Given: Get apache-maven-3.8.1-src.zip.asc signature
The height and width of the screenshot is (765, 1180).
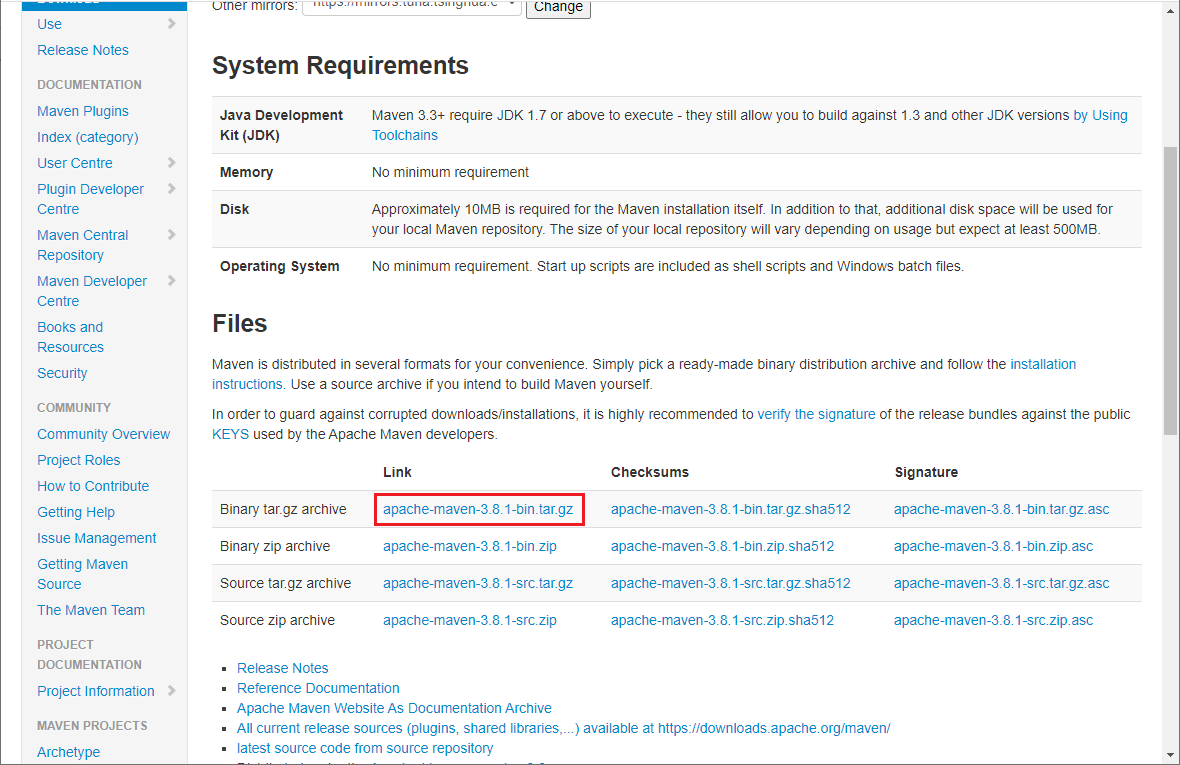Looking at the screenshot, I should pos(993,621).
